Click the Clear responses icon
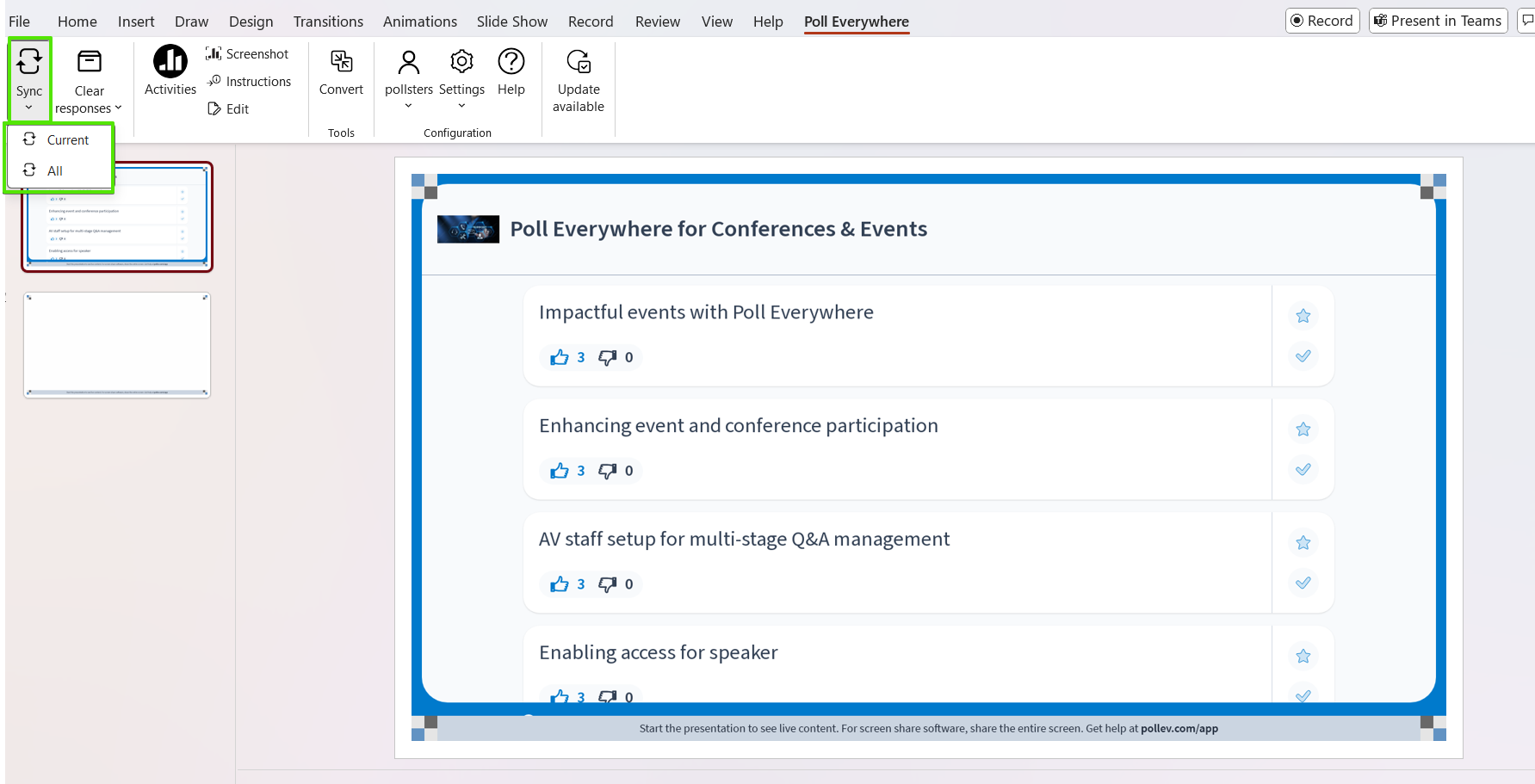The width and height of the screenshot is (1535, 784). click(90, 61)
